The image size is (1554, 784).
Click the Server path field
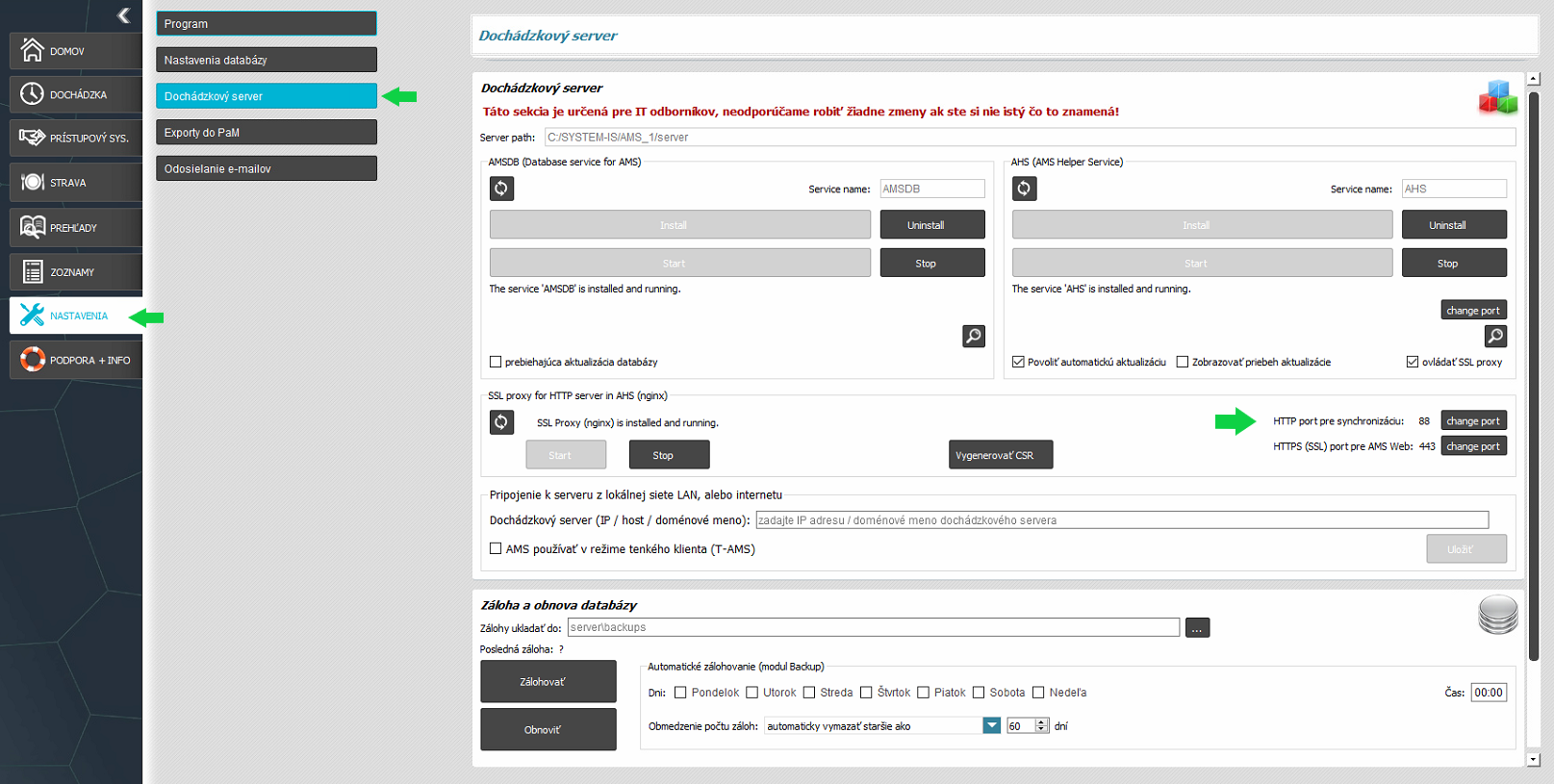tap(1030, 137)
